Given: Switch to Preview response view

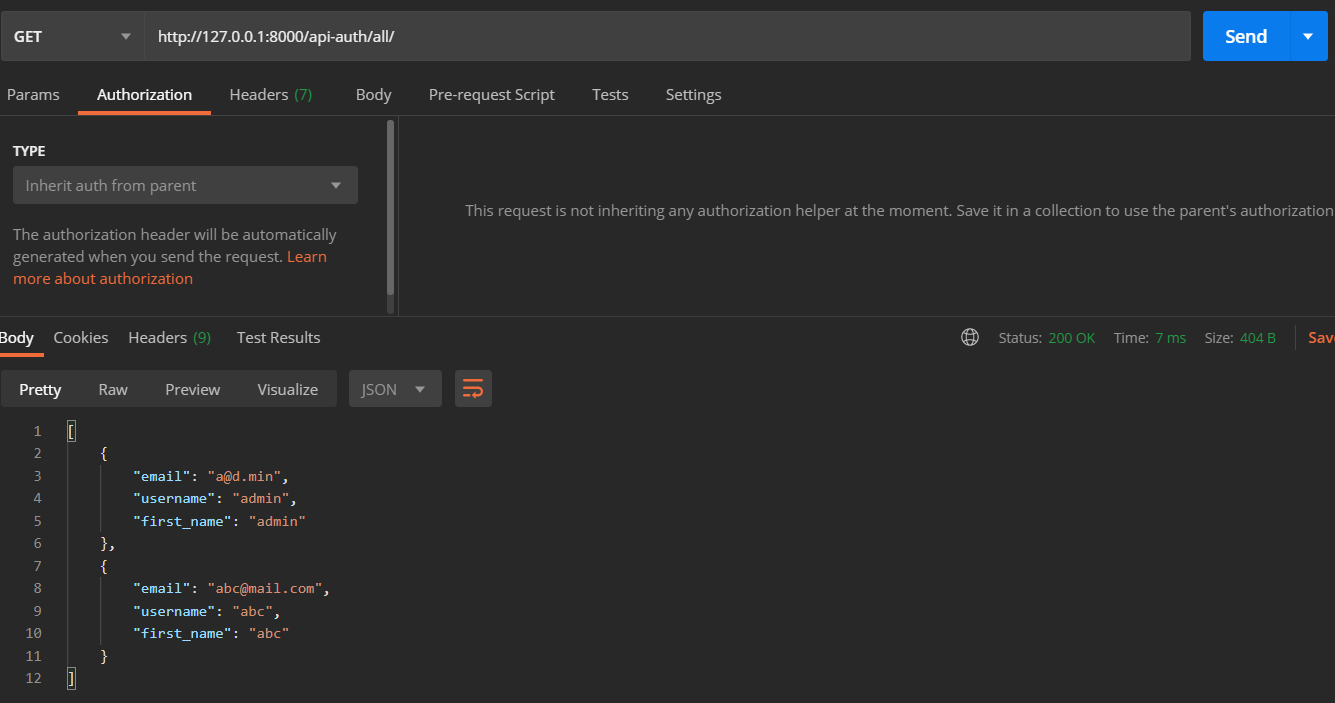Looking at the screenshot, I should pos(192,389).
